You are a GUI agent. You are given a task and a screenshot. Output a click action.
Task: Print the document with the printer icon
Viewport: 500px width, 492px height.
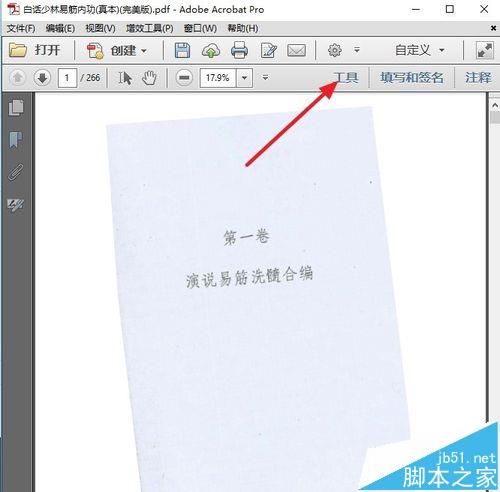click(239, 51)
